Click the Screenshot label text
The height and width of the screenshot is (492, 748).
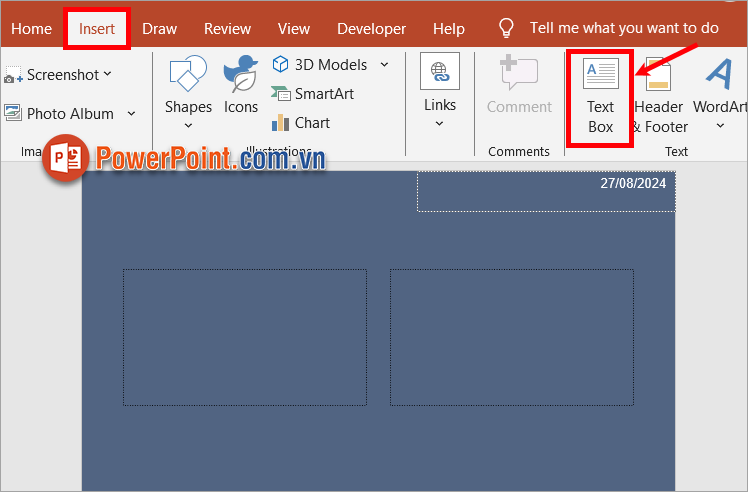[x=63, y=75]
